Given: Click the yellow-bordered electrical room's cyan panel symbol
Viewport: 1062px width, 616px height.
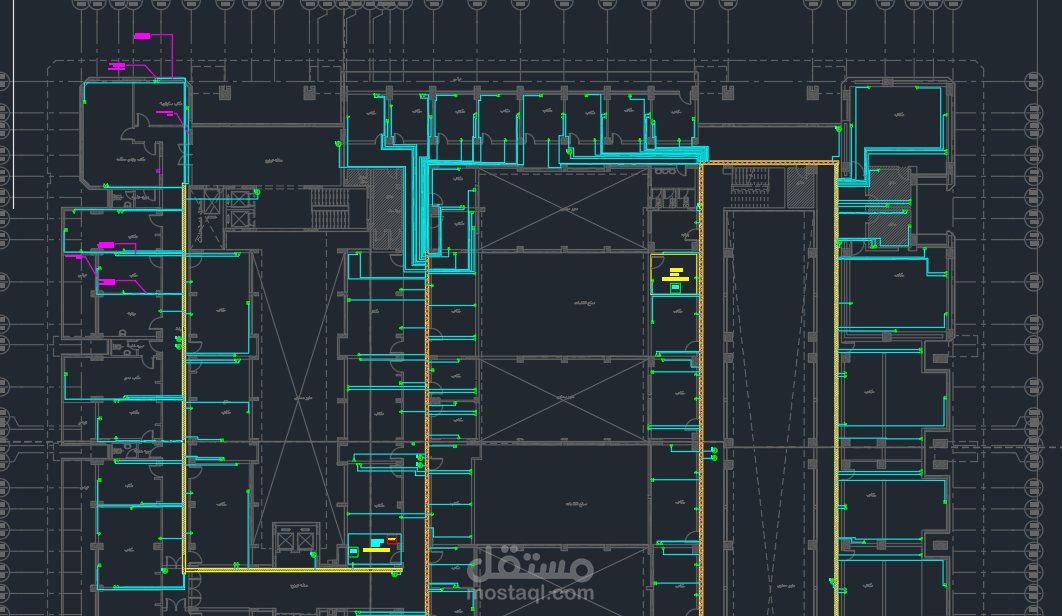Looking at the screenshot, I should click(x=675, y=288).
